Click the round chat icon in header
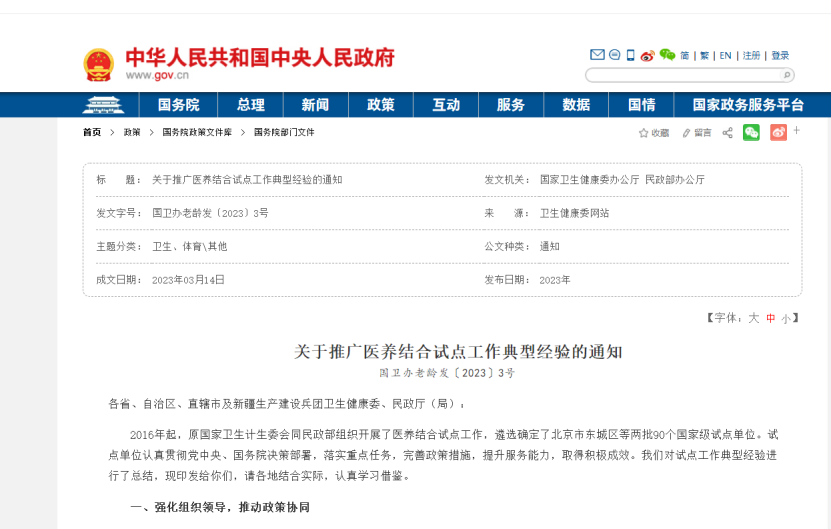This screenshot has width=831, height=529. coord(615,55)
